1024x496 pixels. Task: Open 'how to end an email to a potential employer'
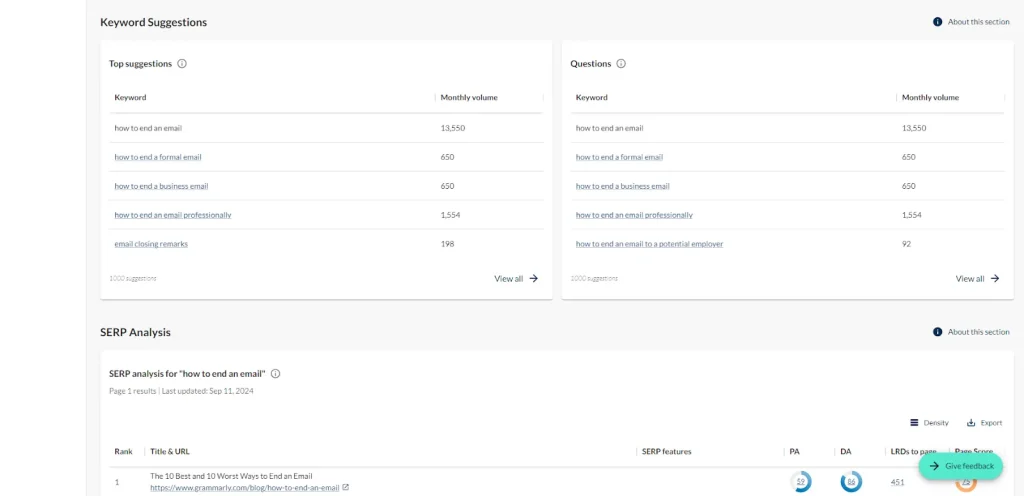(649, 244)
